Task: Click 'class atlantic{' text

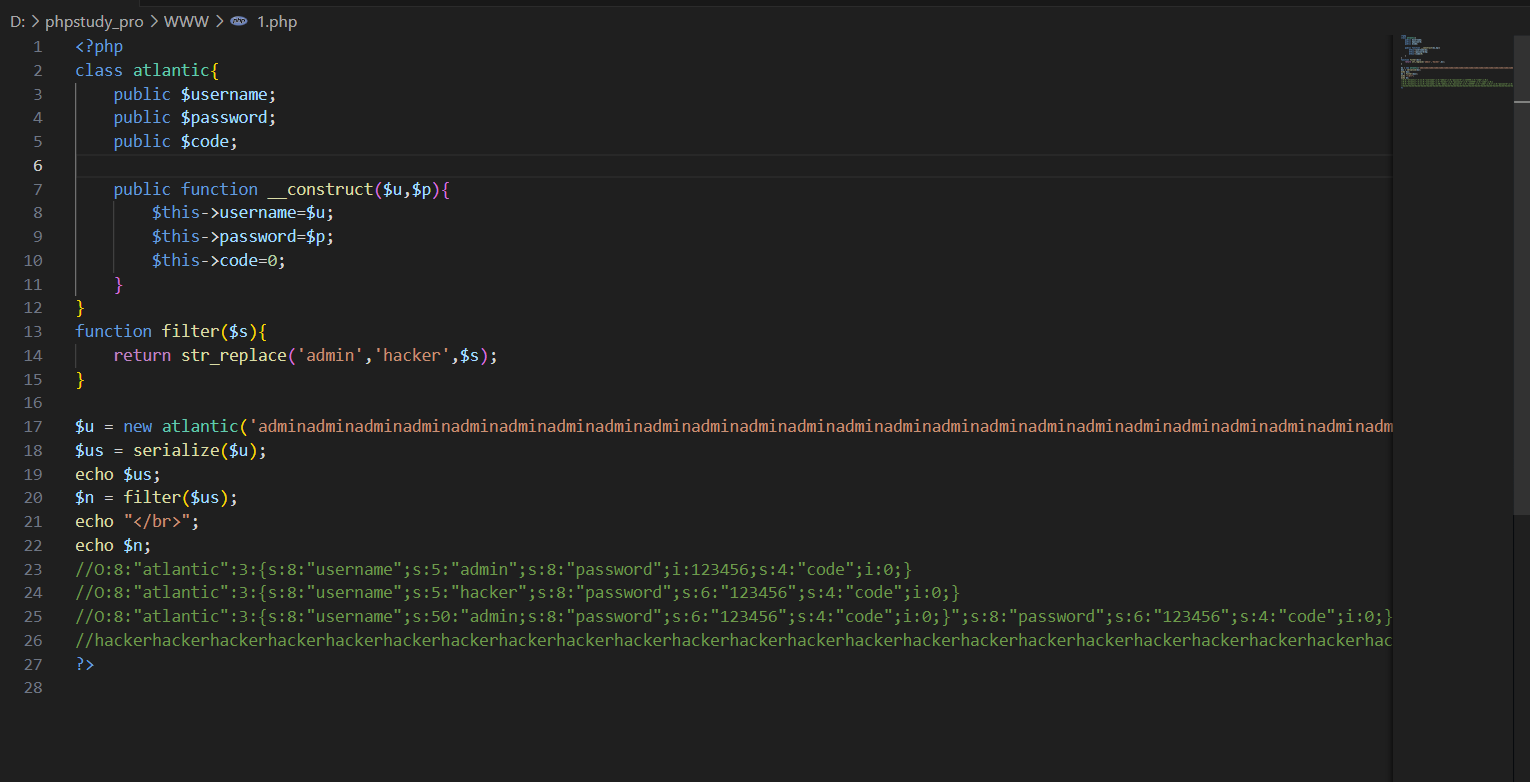Action: [146, 70]
